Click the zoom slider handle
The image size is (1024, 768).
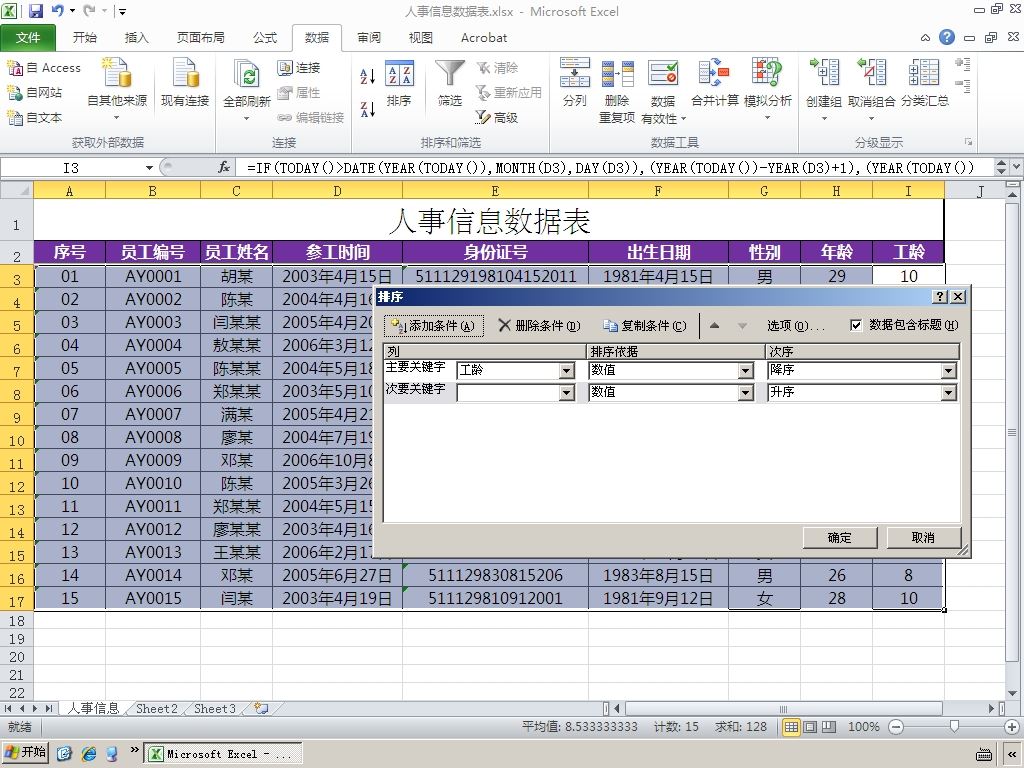954,726
